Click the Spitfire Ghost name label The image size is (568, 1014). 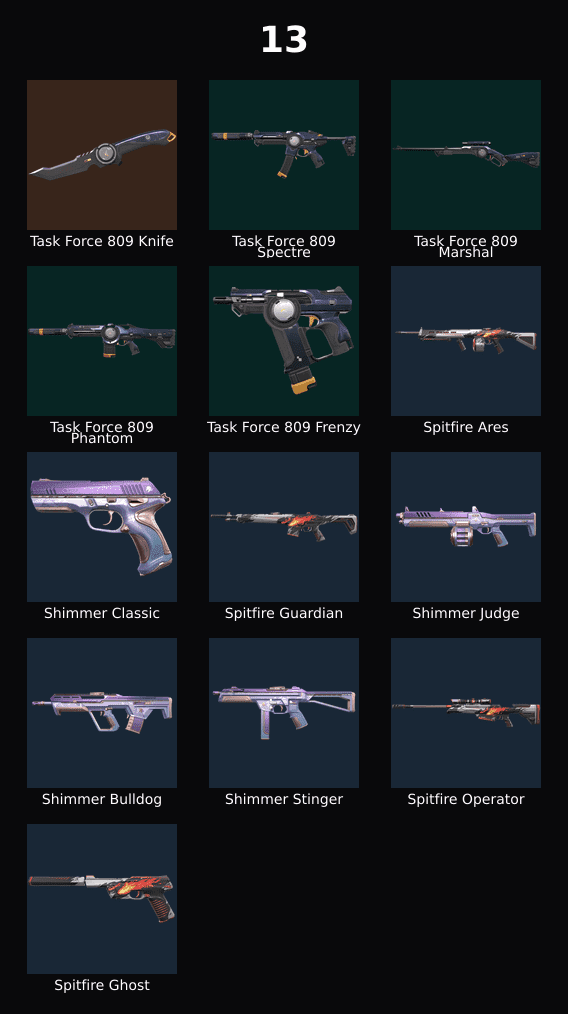[x=102, y=985]
